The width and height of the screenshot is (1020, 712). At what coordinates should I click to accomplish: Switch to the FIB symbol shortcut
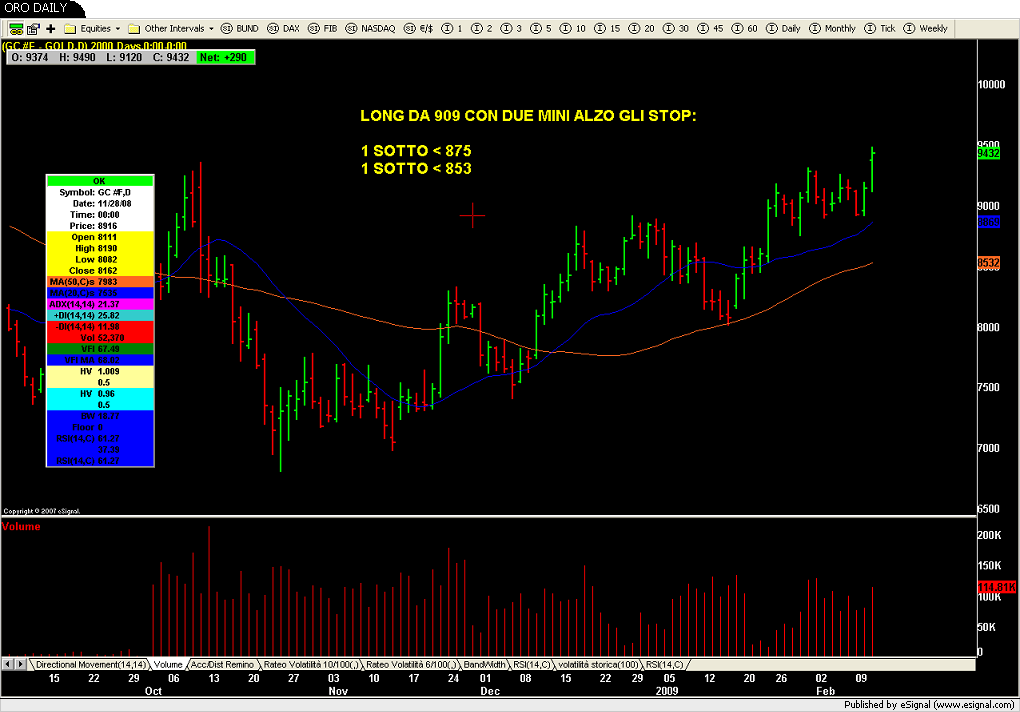(x=322, y=29)
